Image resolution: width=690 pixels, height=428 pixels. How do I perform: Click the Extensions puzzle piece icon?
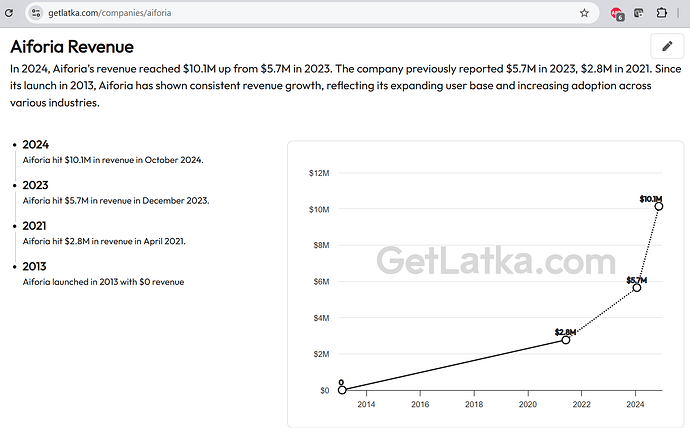click(661, 13)
